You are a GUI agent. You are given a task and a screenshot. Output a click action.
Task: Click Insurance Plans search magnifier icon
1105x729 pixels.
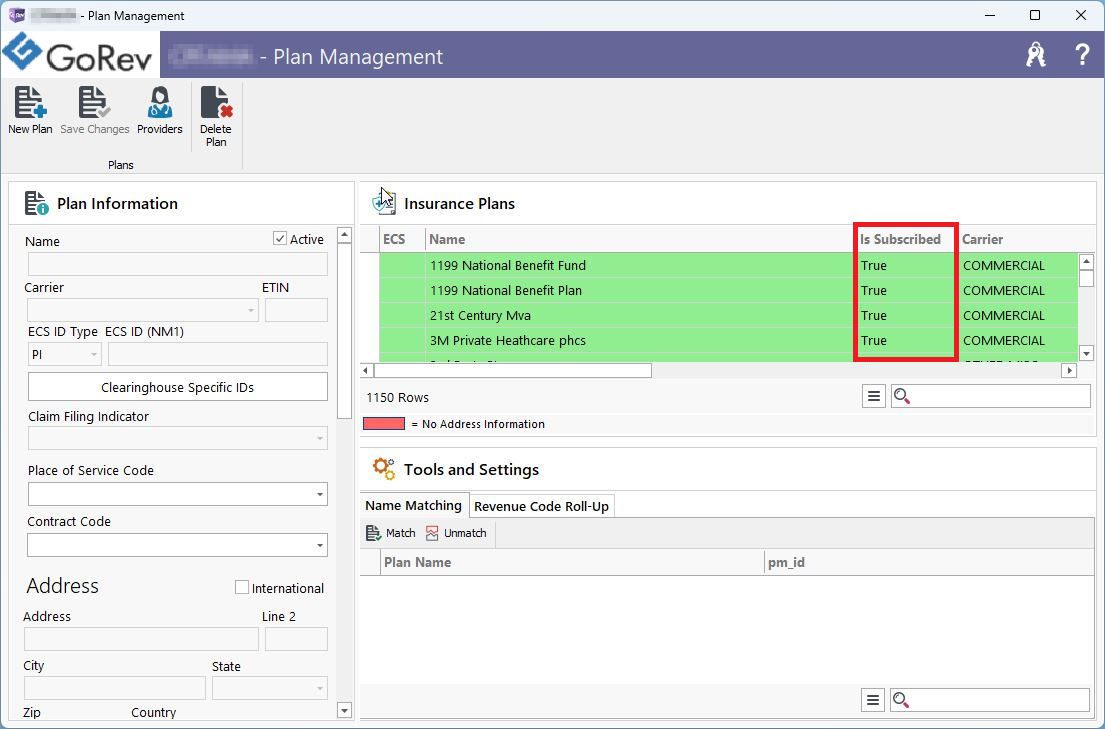[x=901, y=396]
